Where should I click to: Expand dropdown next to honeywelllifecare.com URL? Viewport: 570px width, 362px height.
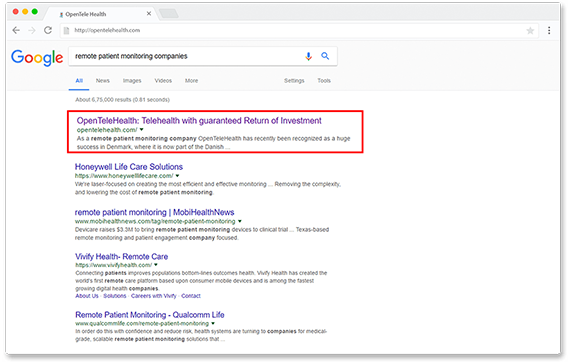pos(177,176)
